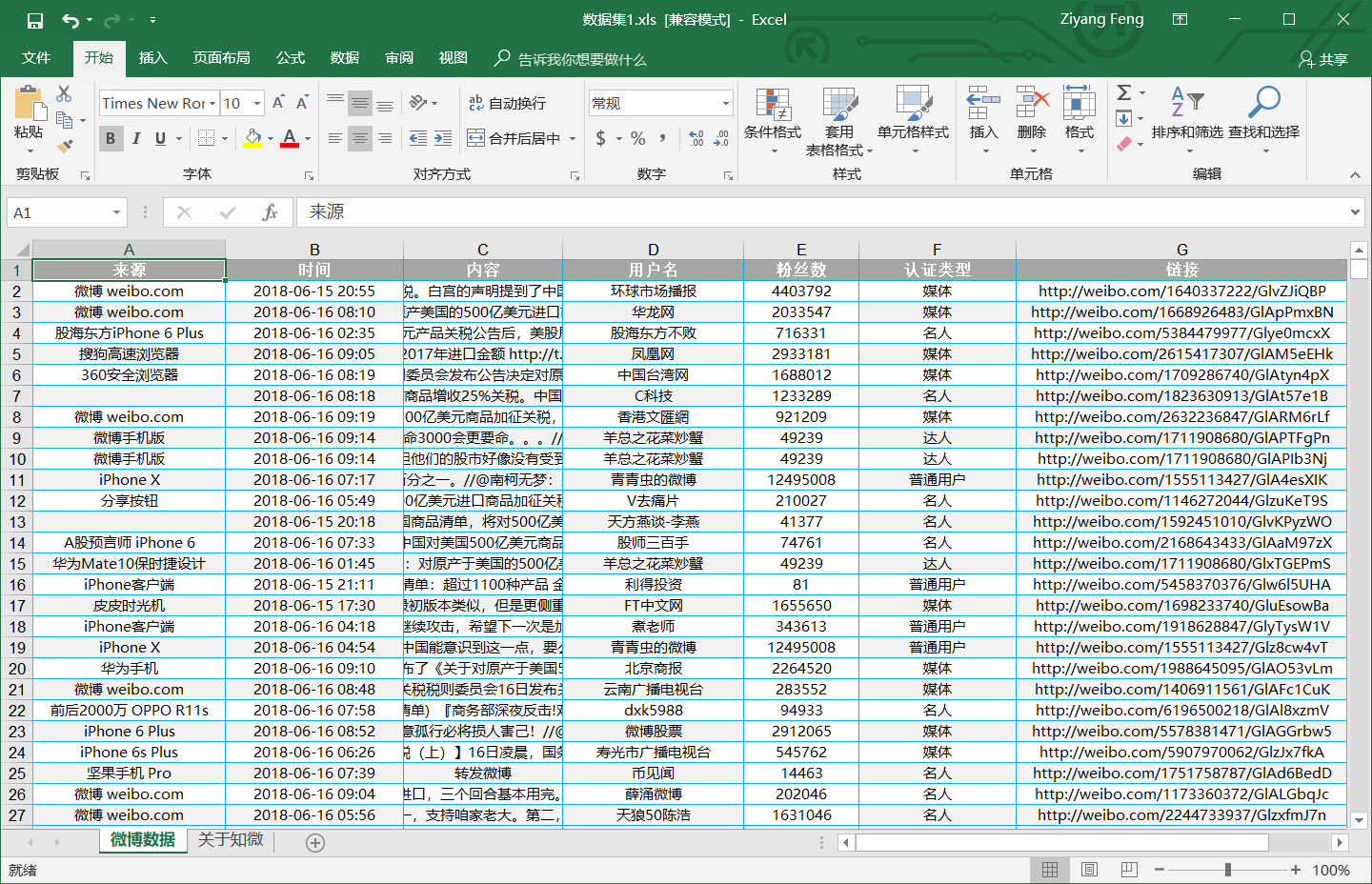Viewport: 1372px width, 884px height.
Task: Decrease decimal places
Action: coord(721,138)
